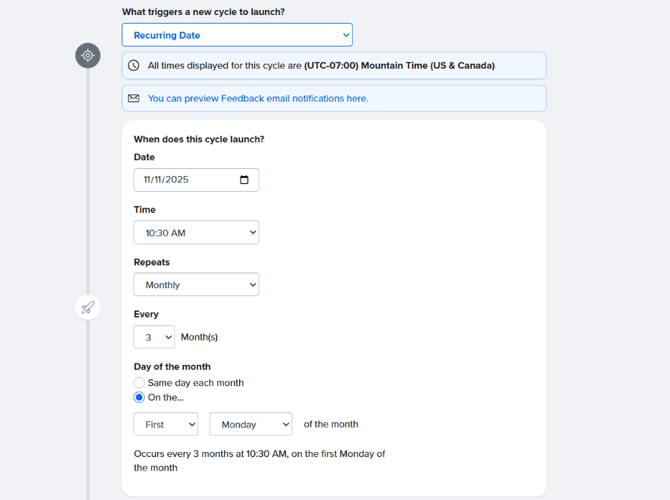Open the calendar picker in Date field
This screenshot has height=500, width=670.
click(x=244, y=180)
